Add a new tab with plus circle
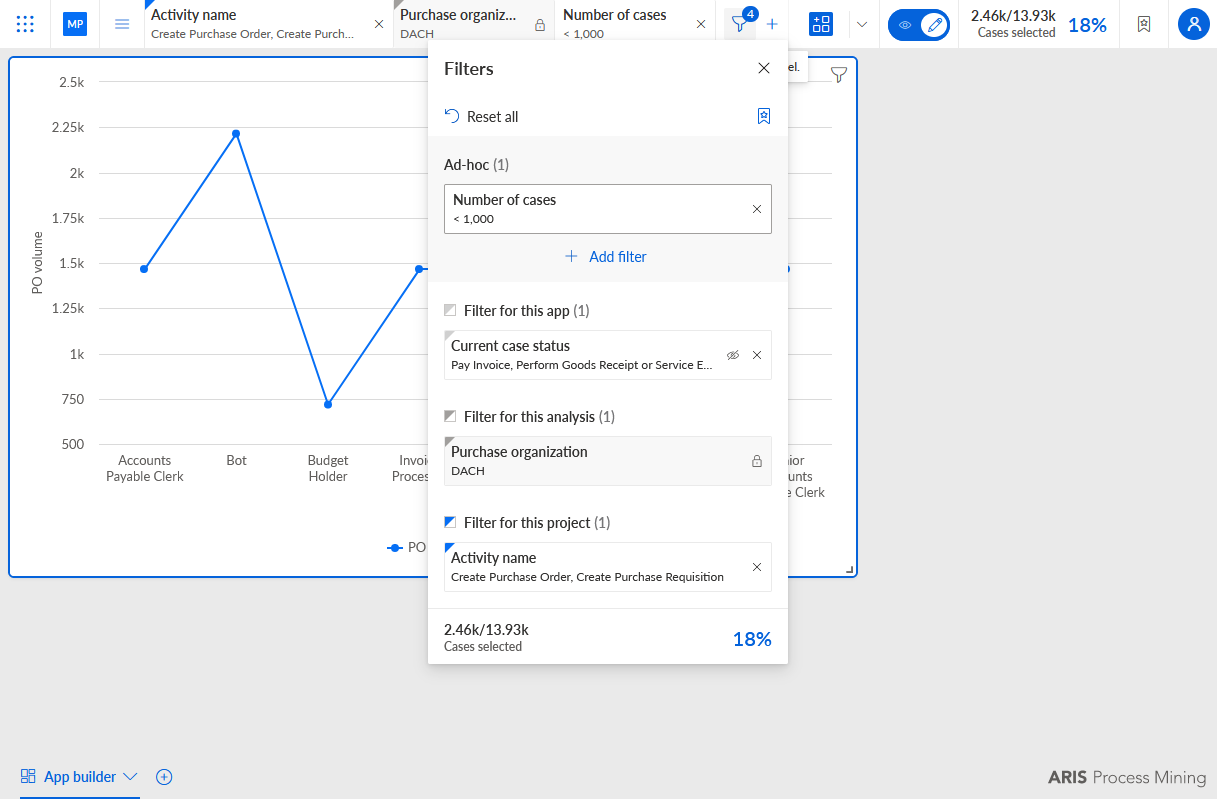The width and height of the screenshot is (1217, 799). [x=165, y=777]
